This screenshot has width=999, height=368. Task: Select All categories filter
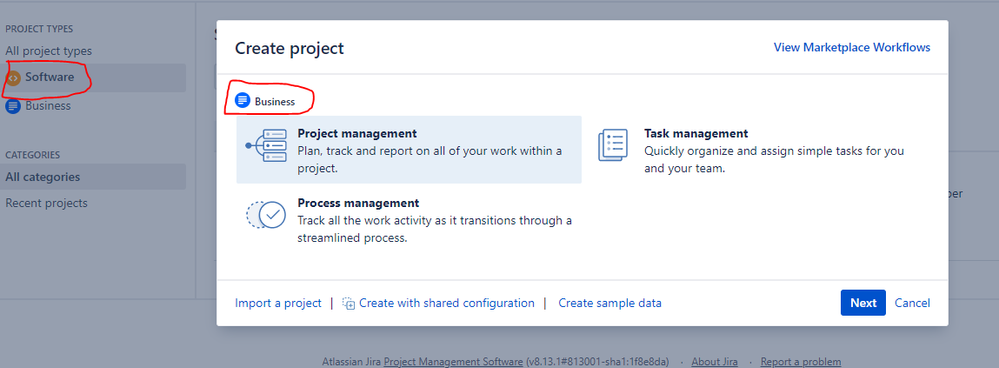coord(94,177)
